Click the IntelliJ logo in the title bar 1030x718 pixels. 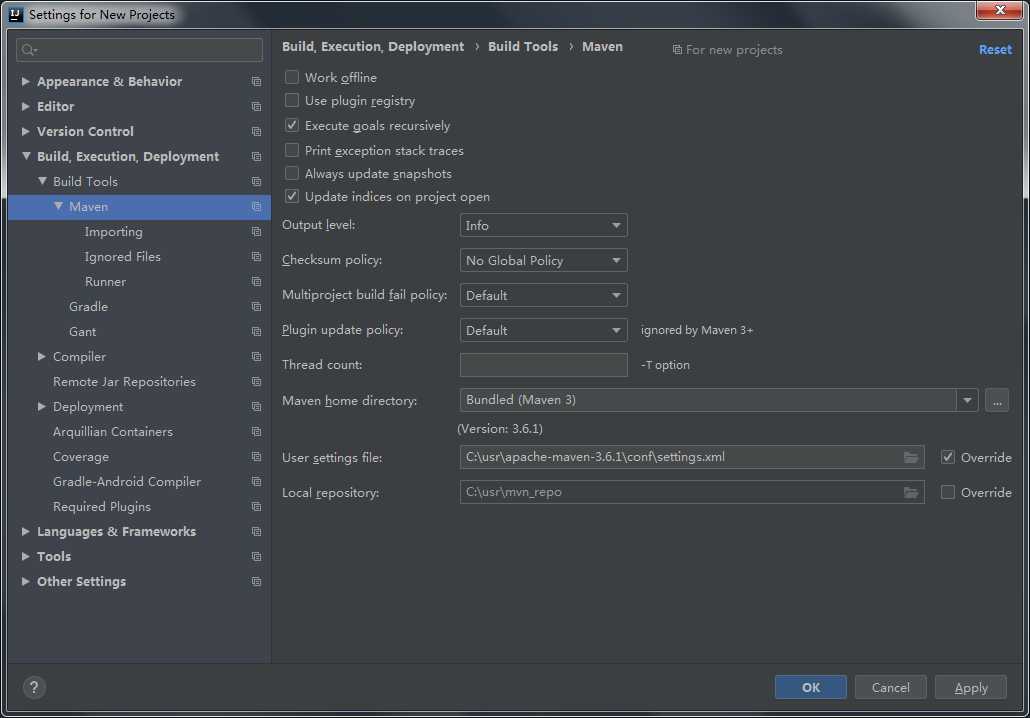[14, 14]
